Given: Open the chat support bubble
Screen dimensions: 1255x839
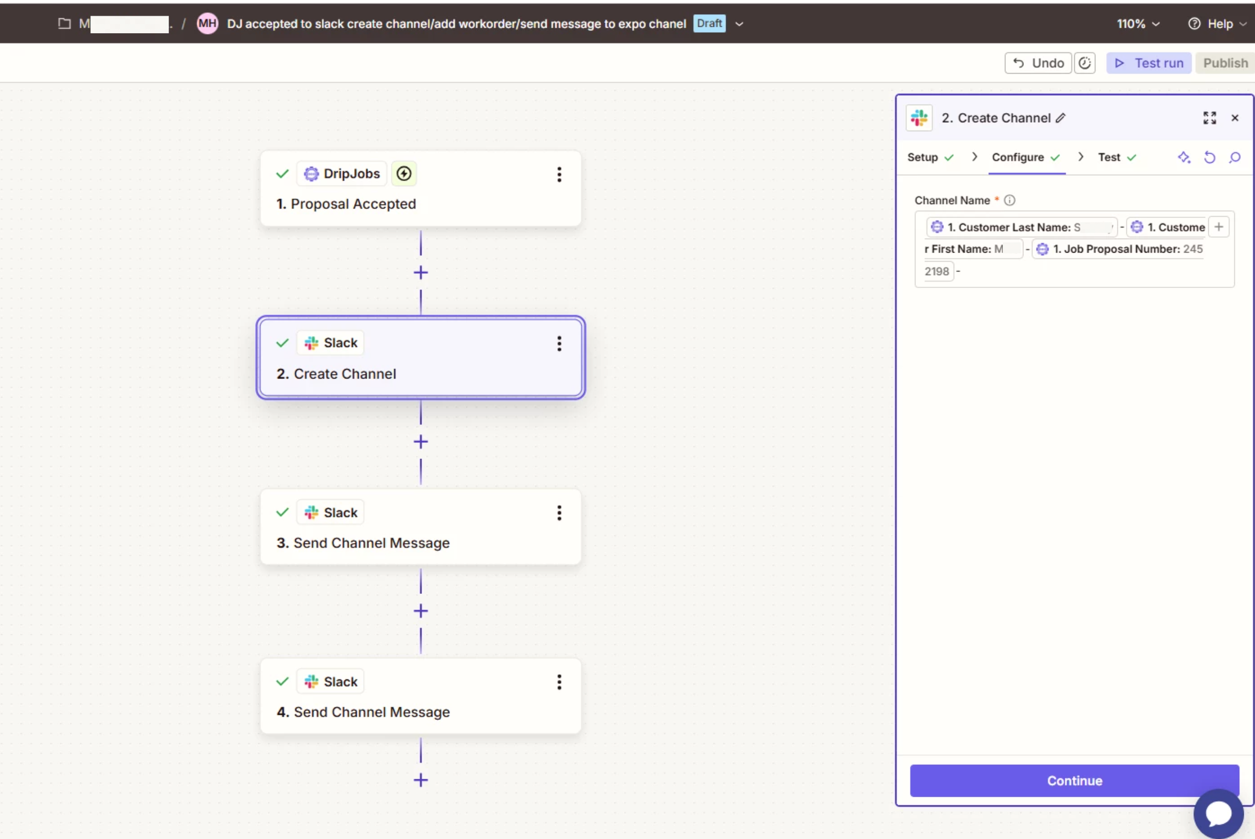Looking at the screenshot, I should click(1218, 813).
